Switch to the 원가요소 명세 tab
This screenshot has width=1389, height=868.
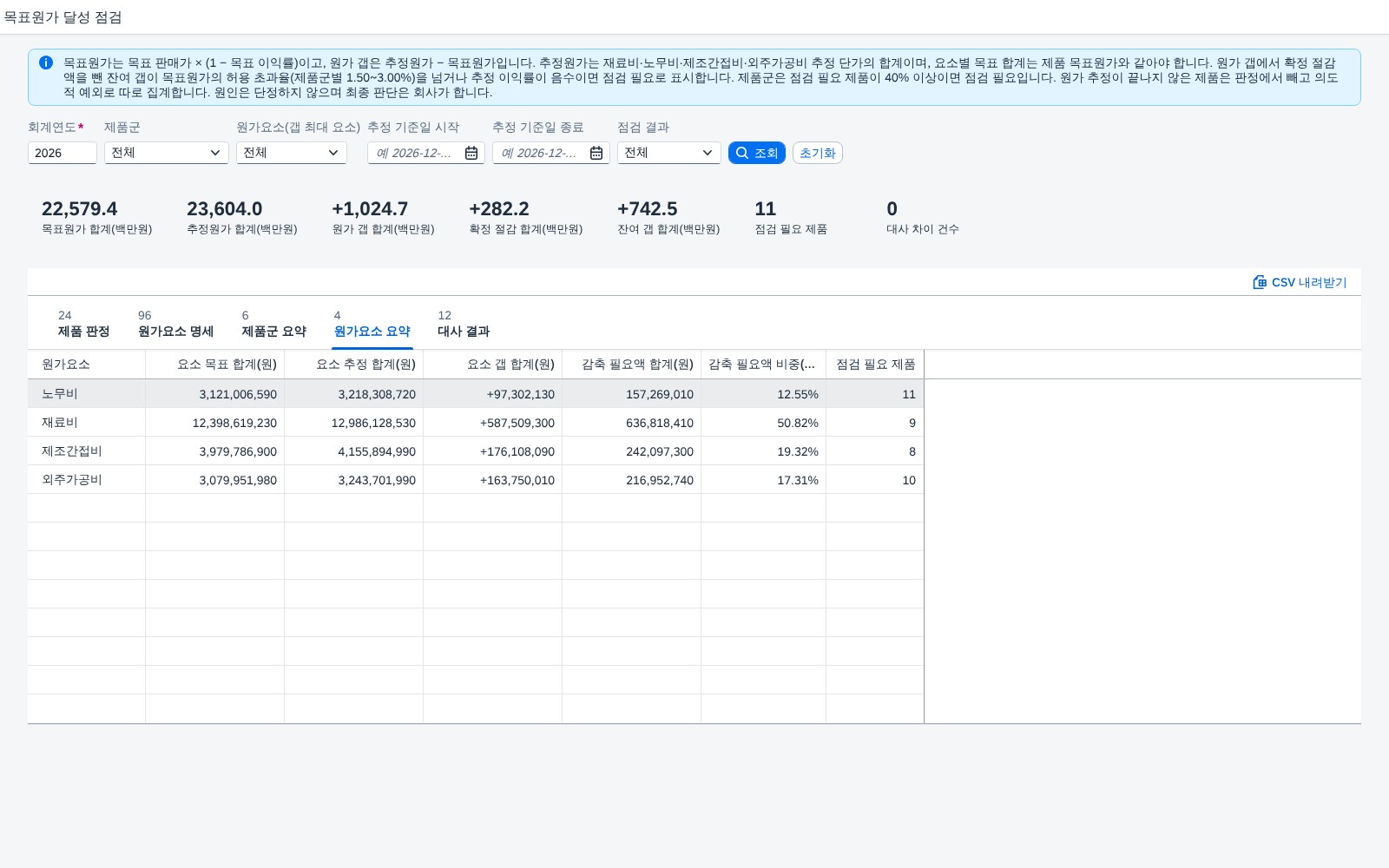[175, 324]
